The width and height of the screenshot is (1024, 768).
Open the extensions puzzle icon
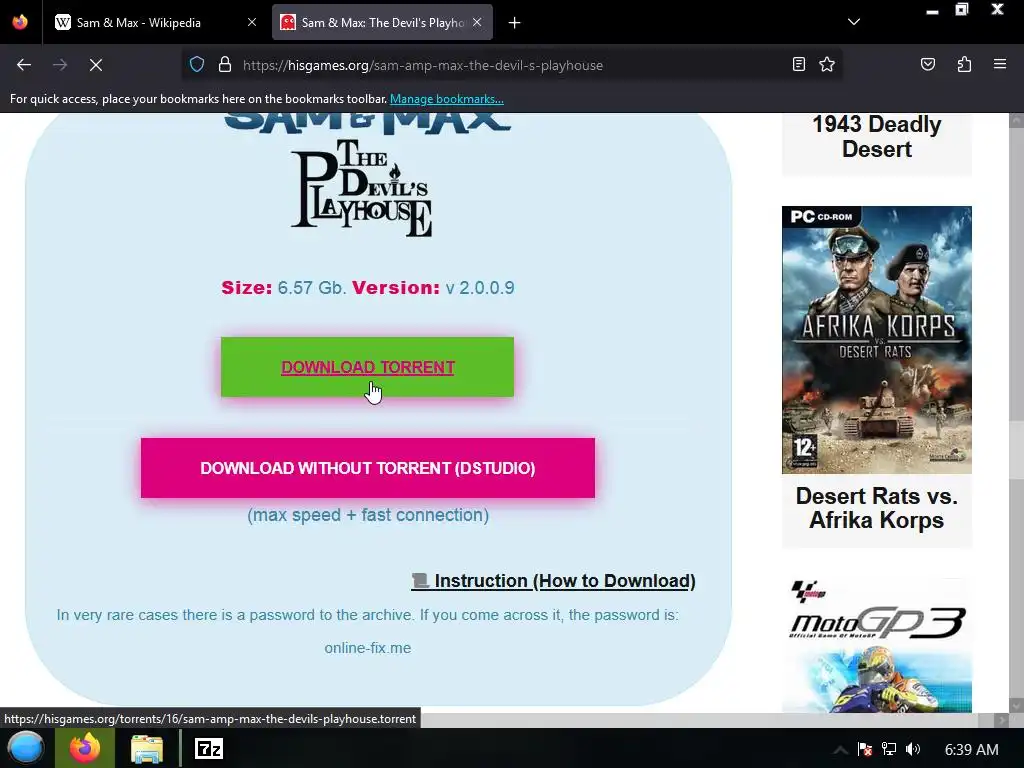coord(964,65)
